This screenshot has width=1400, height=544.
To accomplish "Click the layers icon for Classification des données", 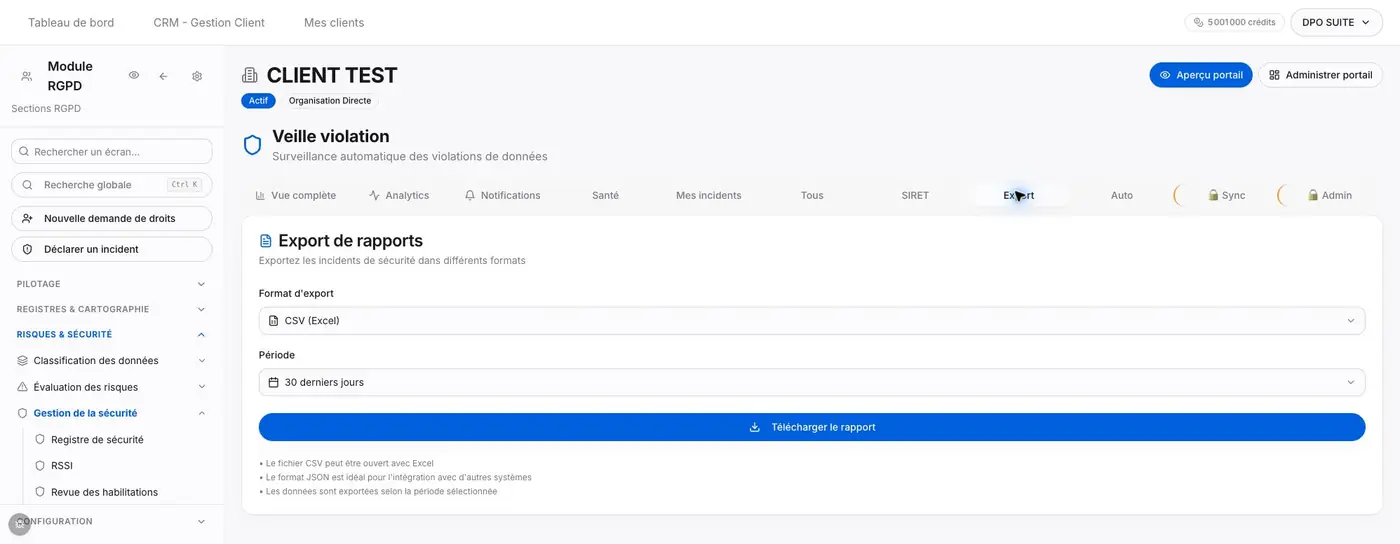I will click(x=23, y=361).
